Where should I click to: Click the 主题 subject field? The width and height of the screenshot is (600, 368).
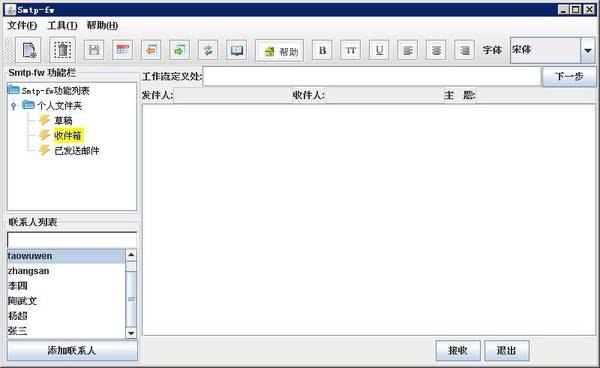[536, 95]
